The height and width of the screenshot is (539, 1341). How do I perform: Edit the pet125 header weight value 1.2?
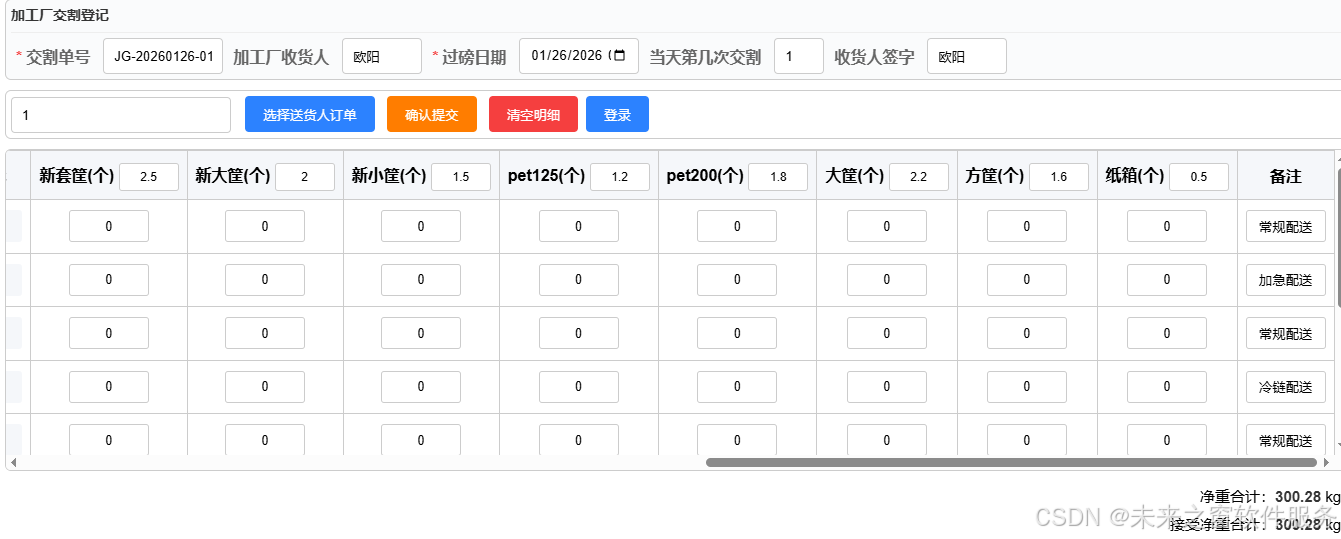tap(619, 177)
